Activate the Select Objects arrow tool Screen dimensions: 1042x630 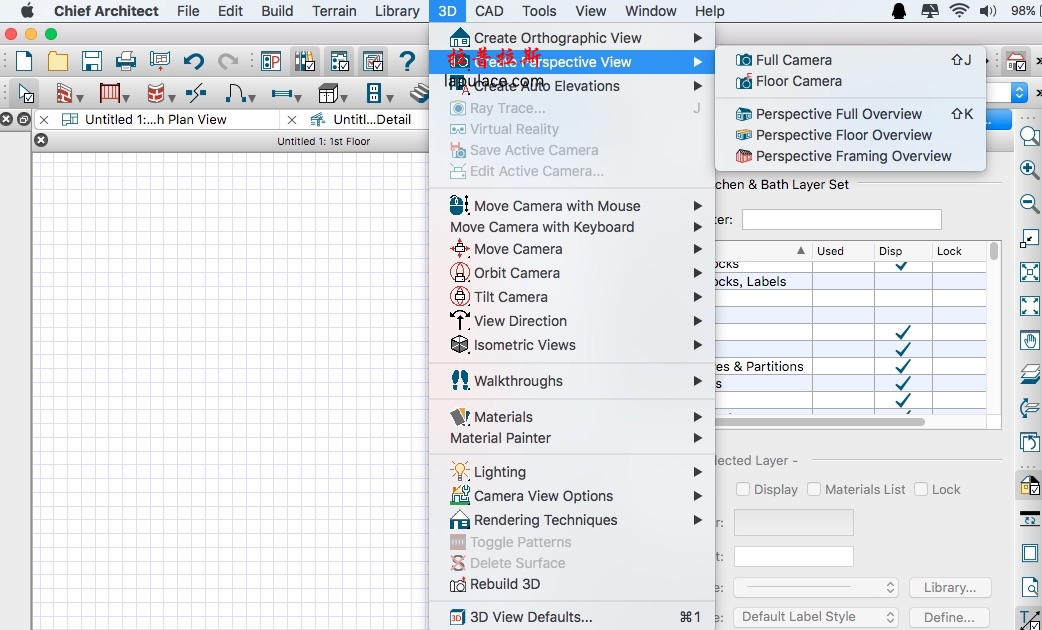[x=26, y=94]
